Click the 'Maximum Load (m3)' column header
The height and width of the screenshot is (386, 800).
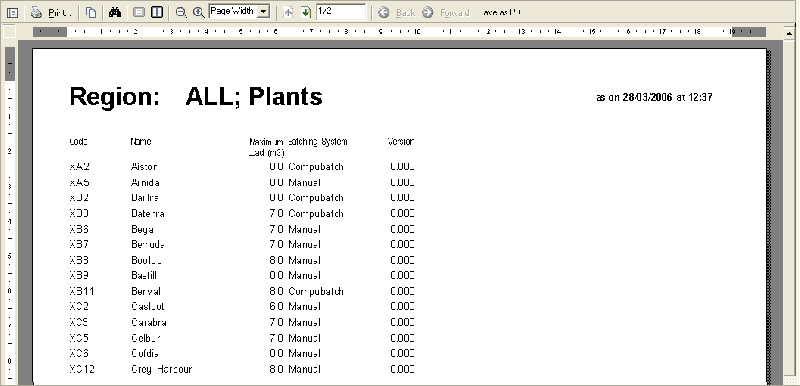(266, 147)
